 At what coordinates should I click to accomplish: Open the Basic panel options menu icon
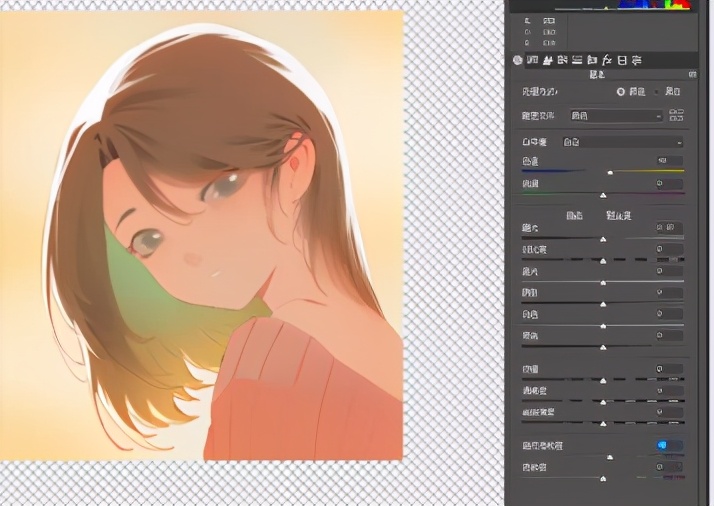[692, 75]
